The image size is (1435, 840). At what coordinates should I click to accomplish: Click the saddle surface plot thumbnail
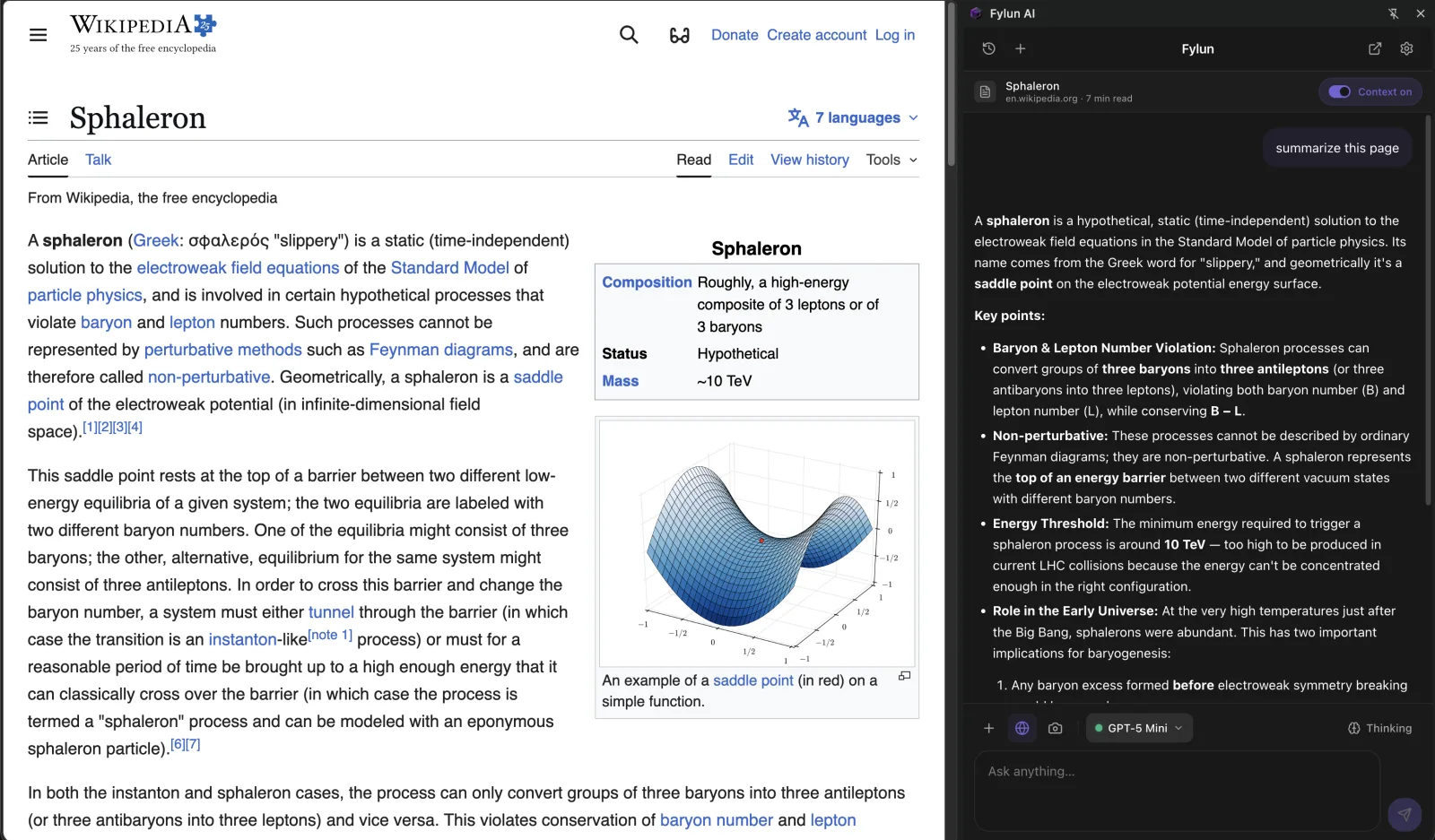[x=757, y=543]
